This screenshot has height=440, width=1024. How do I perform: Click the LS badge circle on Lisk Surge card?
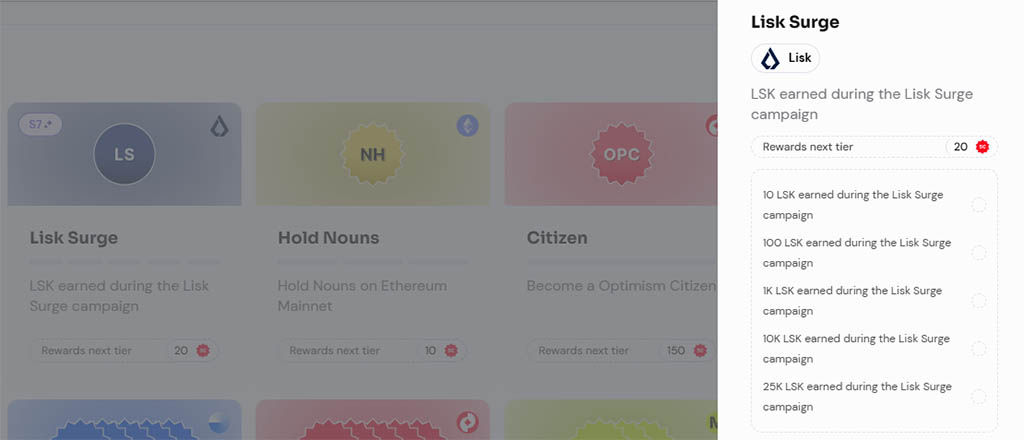click(124, 154)
